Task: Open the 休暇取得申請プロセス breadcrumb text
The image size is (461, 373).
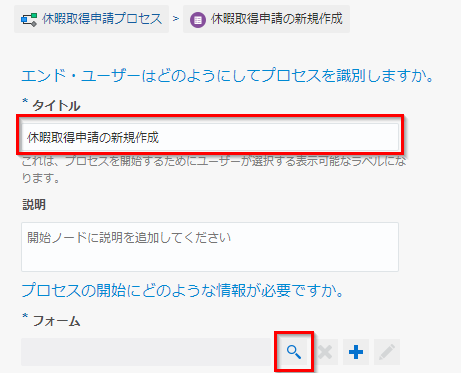Action: click(x=102, y=19)
